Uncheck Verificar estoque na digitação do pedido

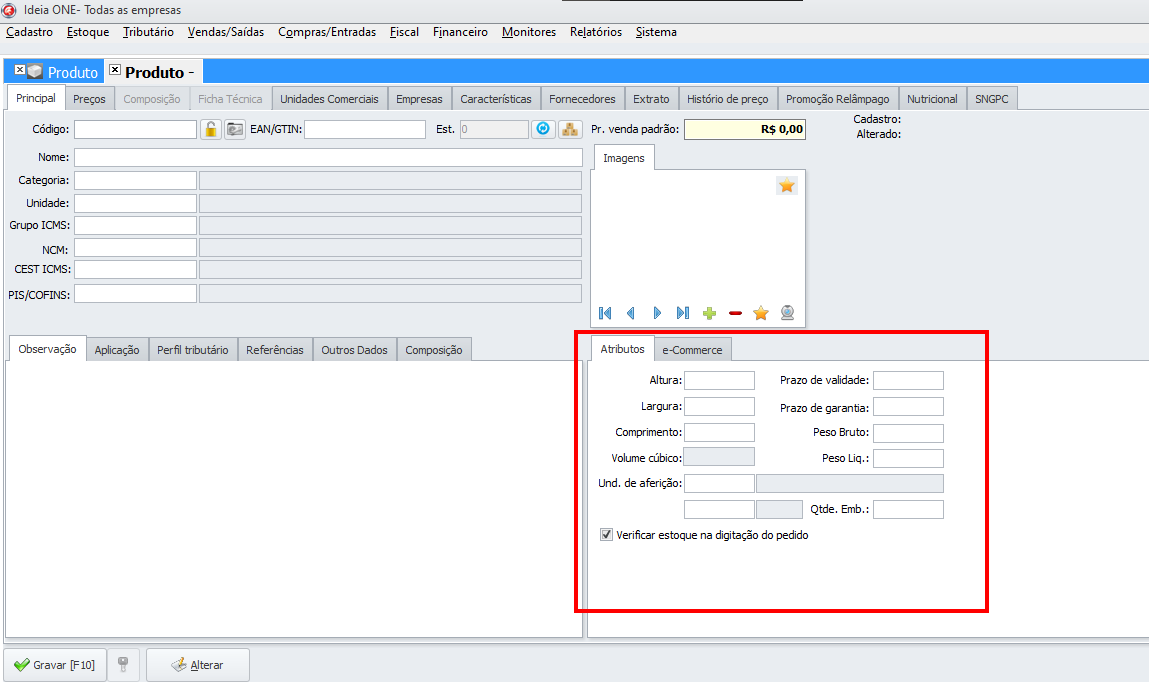coord(607,535)
